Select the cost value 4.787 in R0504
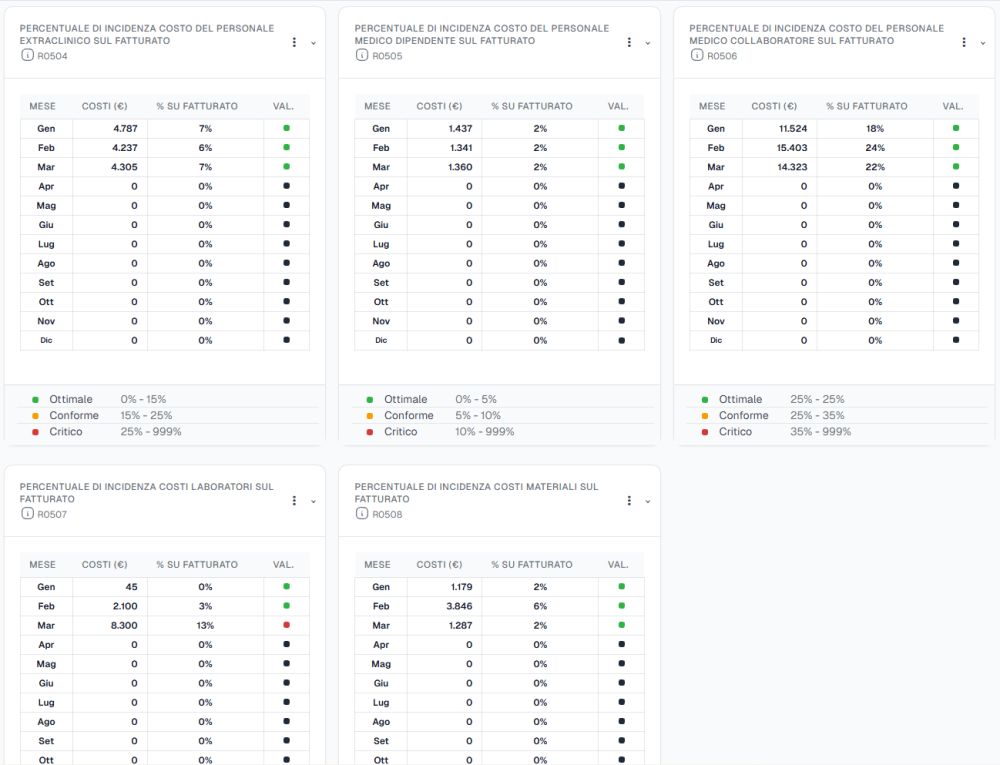 pyautogui.click(x=125, y=128)
